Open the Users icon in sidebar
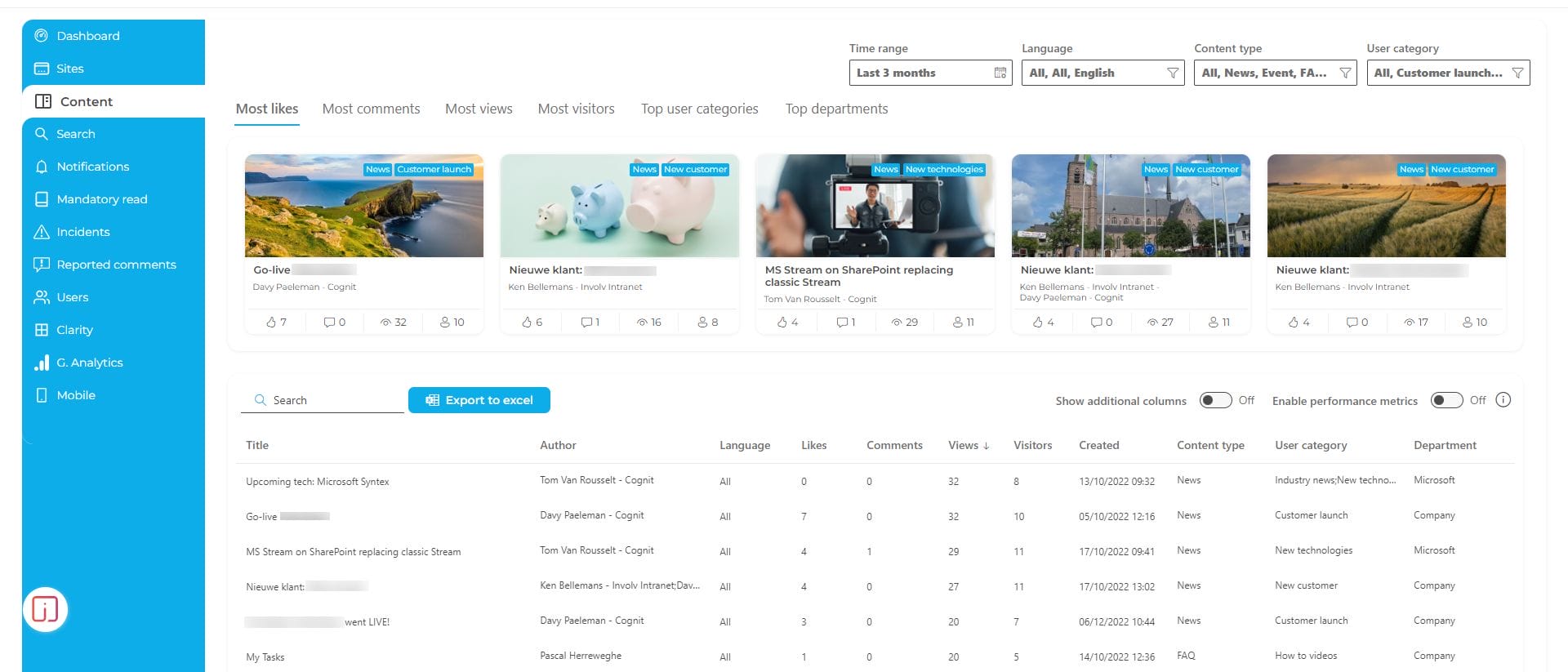This screenshot has width=1568, height=672. coord(41,297)
